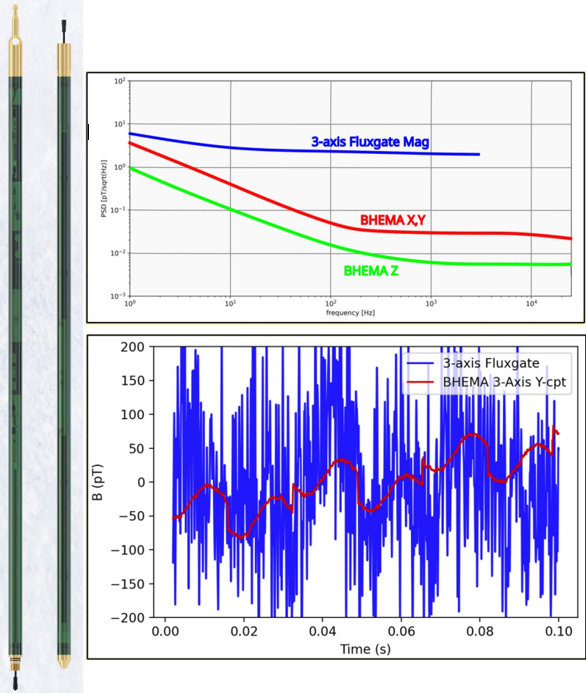Click the right probe image with black connector
The image size is (586, 695).
tap(64, 344)
